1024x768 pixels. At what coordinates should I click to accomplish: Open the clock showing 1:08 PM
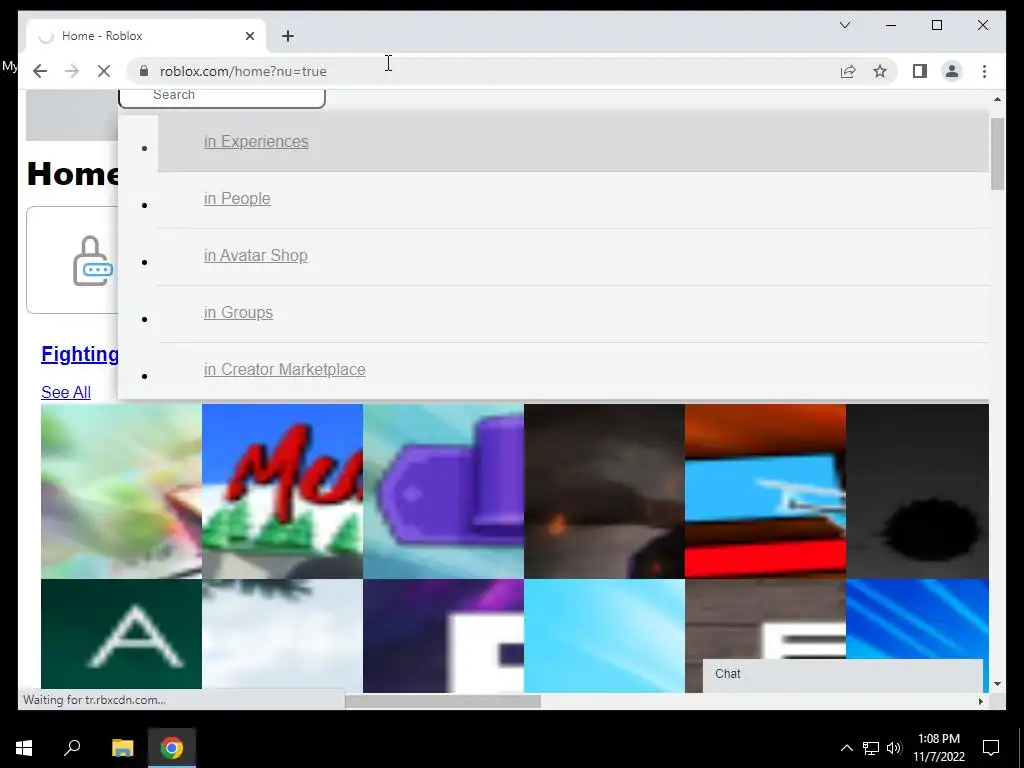tap(938, 747)
